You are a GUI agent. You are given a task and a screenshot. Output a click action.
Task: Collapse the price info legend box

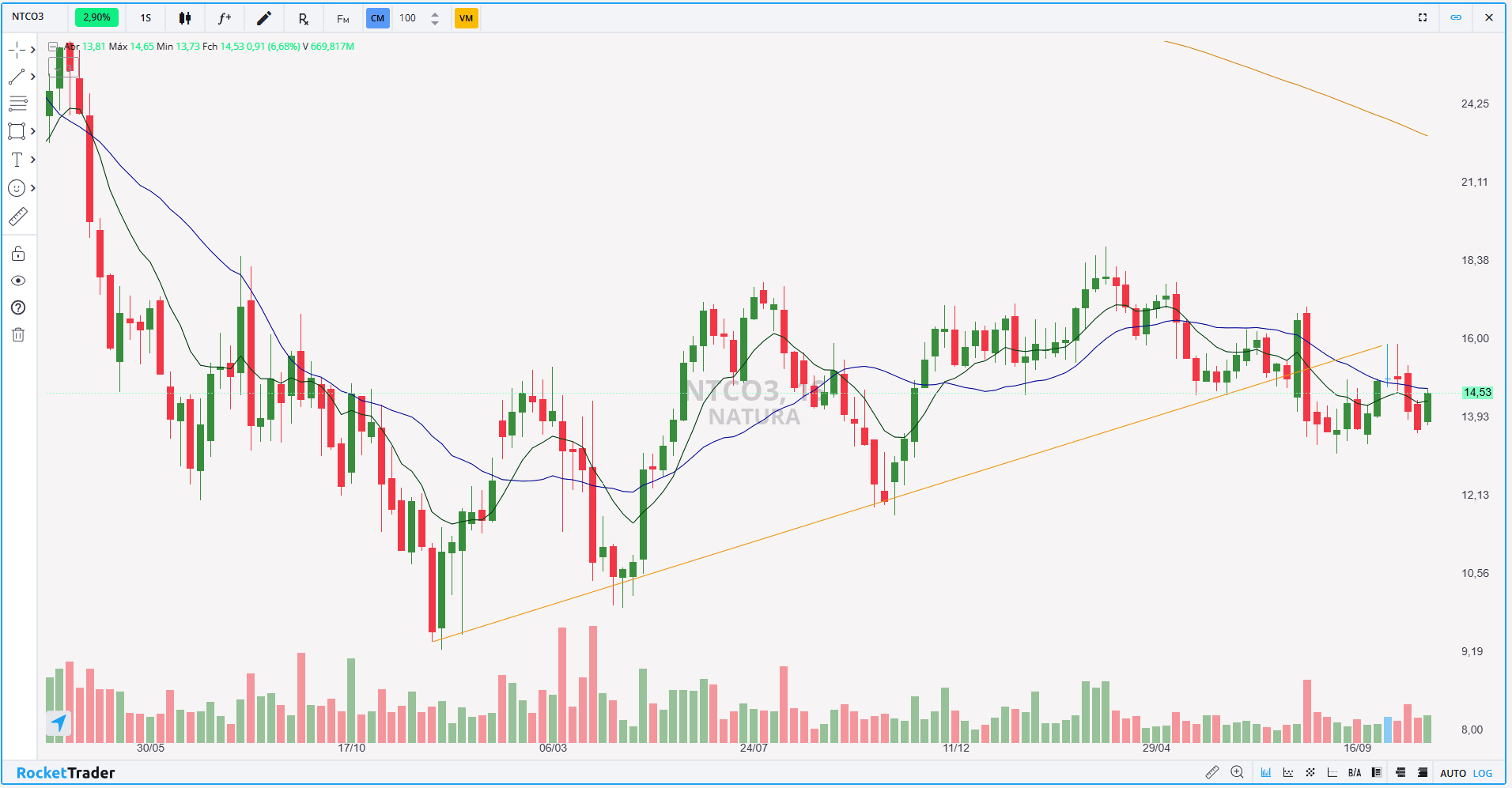[53, 47]
